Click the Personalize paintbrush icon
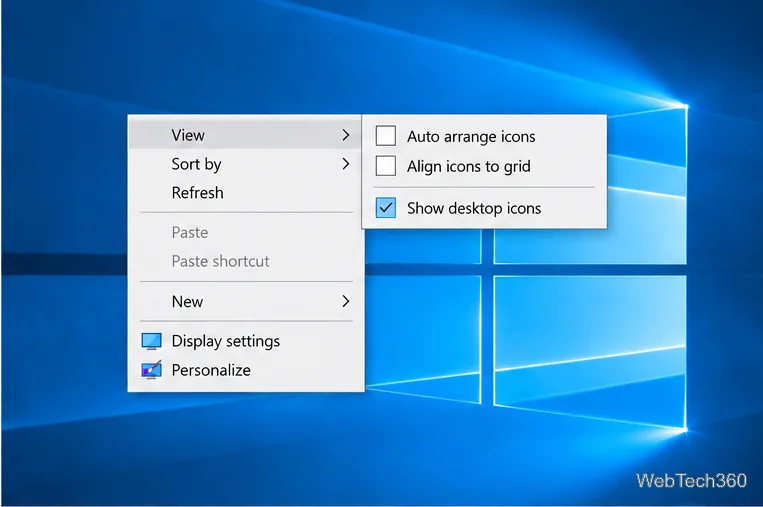The height and width of the screenshot is (507, 763). click(x=151, y=370)
